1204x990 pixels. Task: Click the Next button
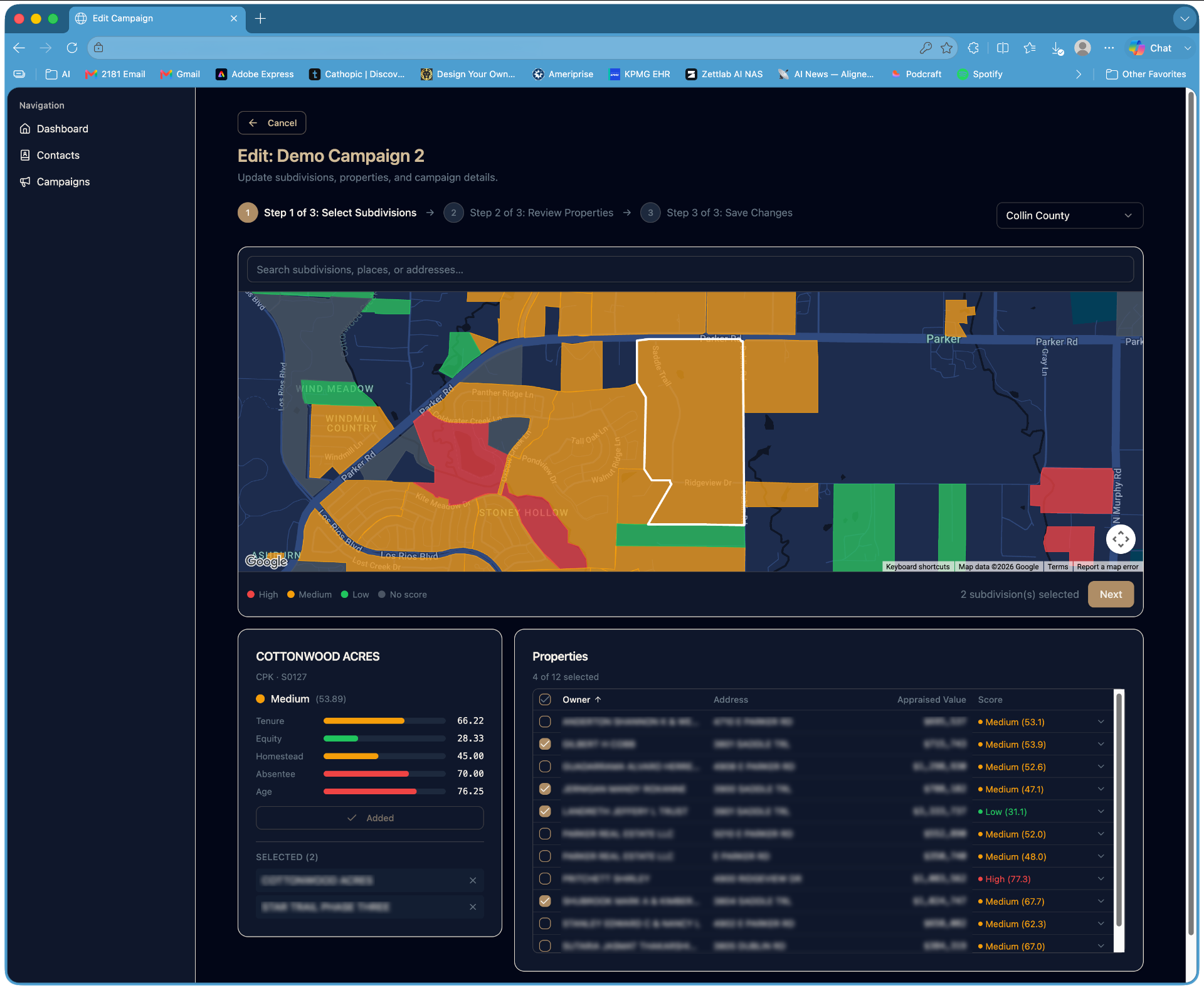1111,594
